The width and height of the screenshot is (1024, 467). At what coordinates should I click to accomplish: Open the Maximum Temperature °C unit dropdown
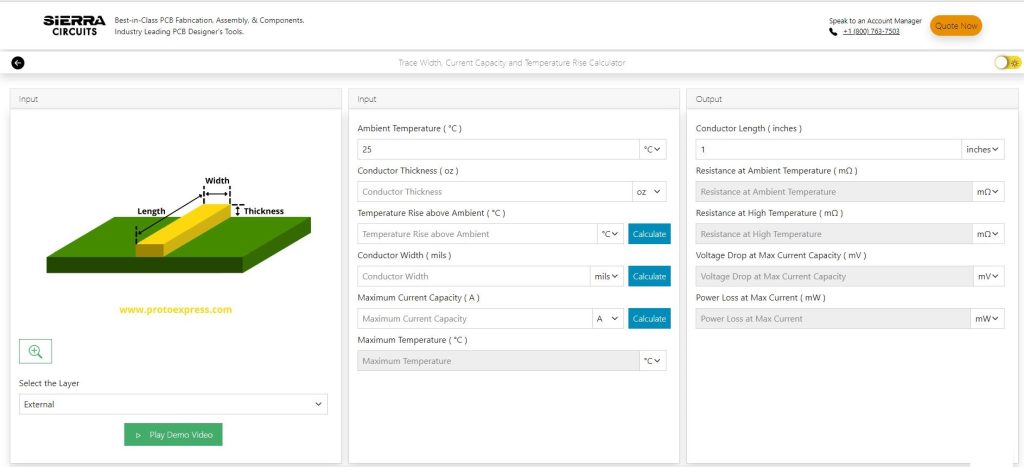pyautogui.click(x=652, y=361)
